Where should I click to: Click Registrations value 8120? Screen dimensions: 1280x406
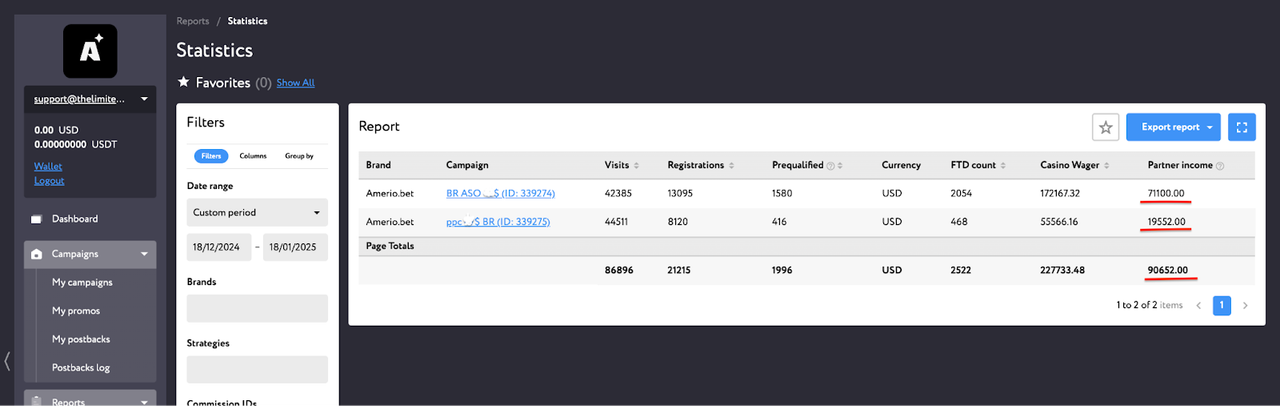click(x=680, y=221)
